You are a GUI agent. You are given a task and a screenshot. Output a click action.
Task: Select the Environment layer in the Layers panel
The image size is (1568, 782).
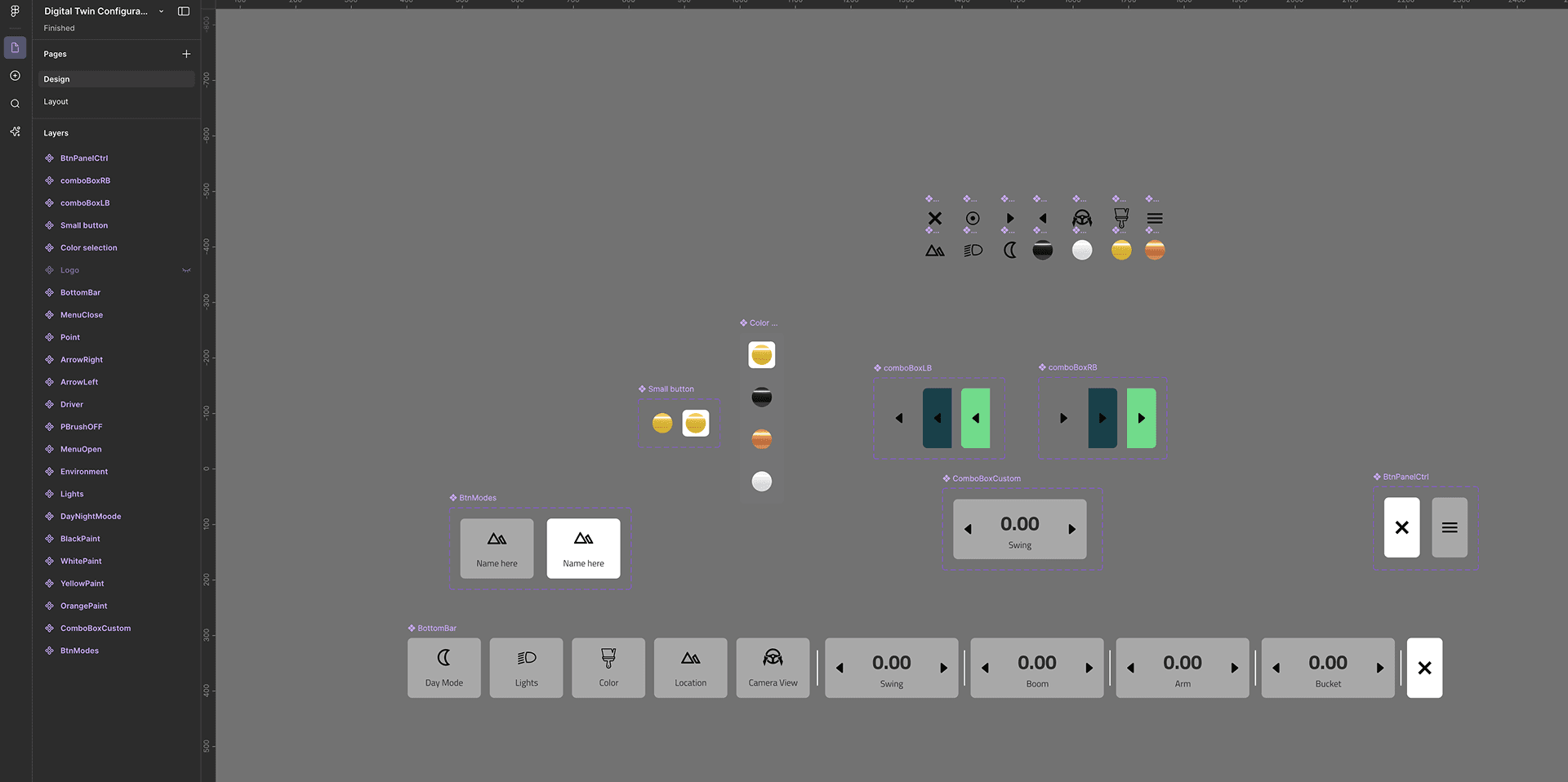(x=84, y=471)
